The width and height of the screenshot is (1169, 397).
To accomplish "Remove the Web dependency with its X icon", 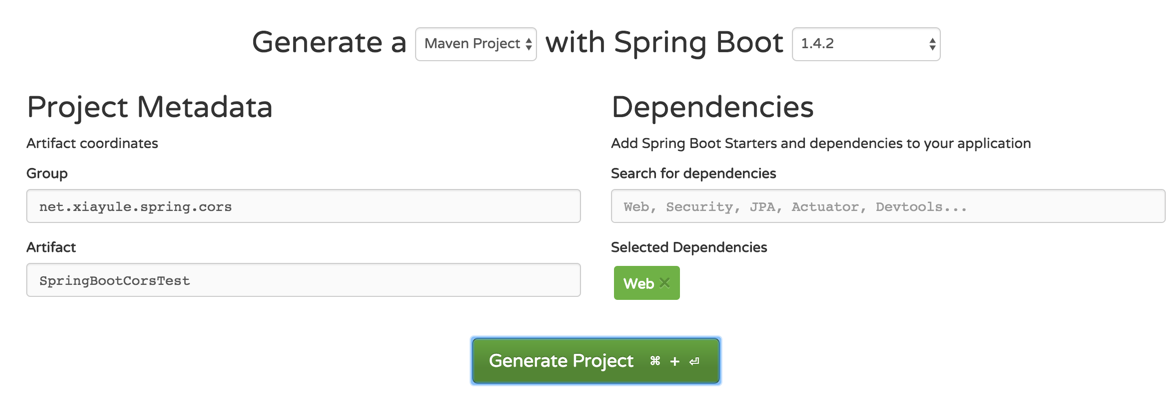I will 664,283.
